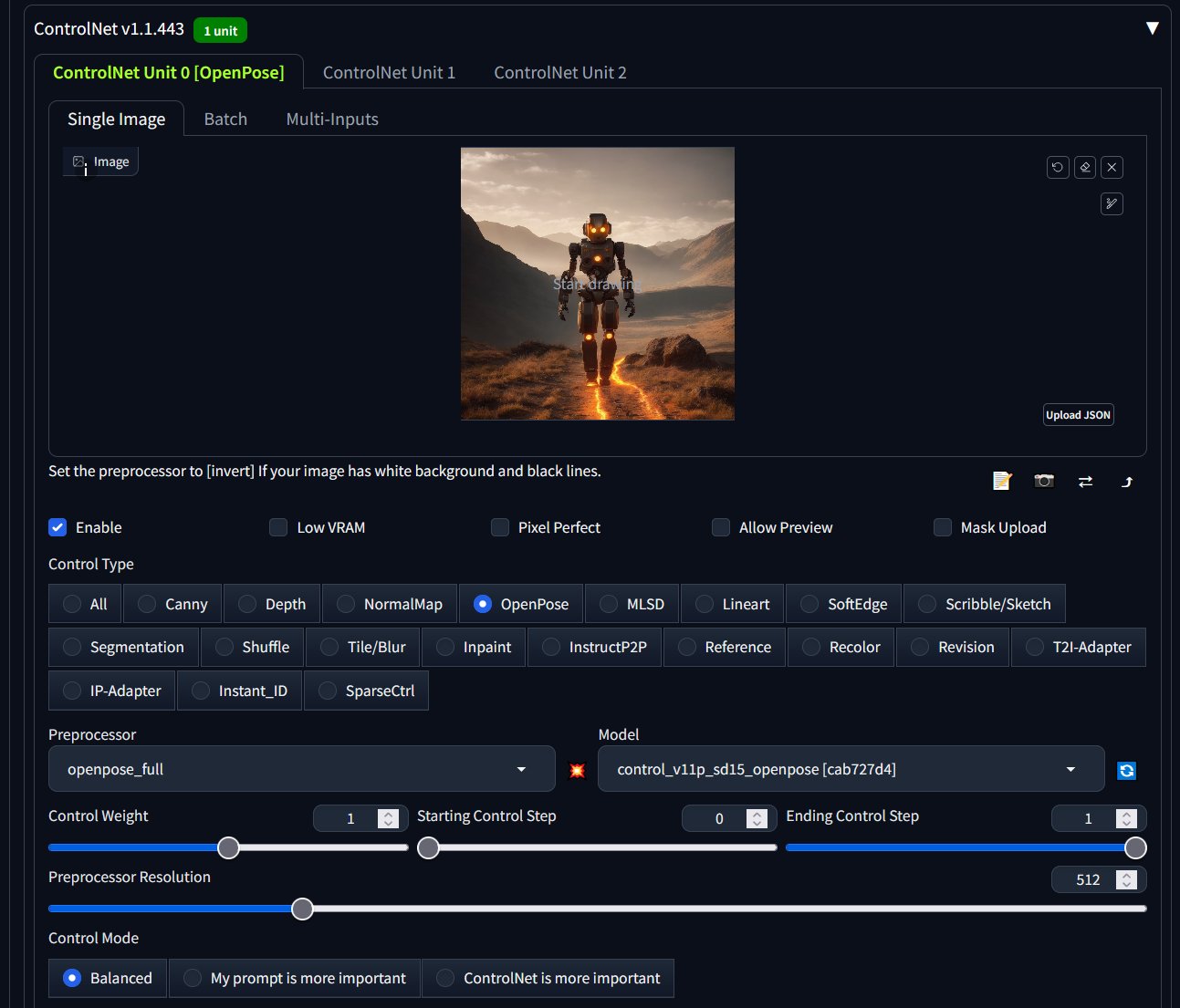The height and width of the screenshot is (1008, 1180).
Task: Click the notepad new canvas icon
Action: (1002, 481)
